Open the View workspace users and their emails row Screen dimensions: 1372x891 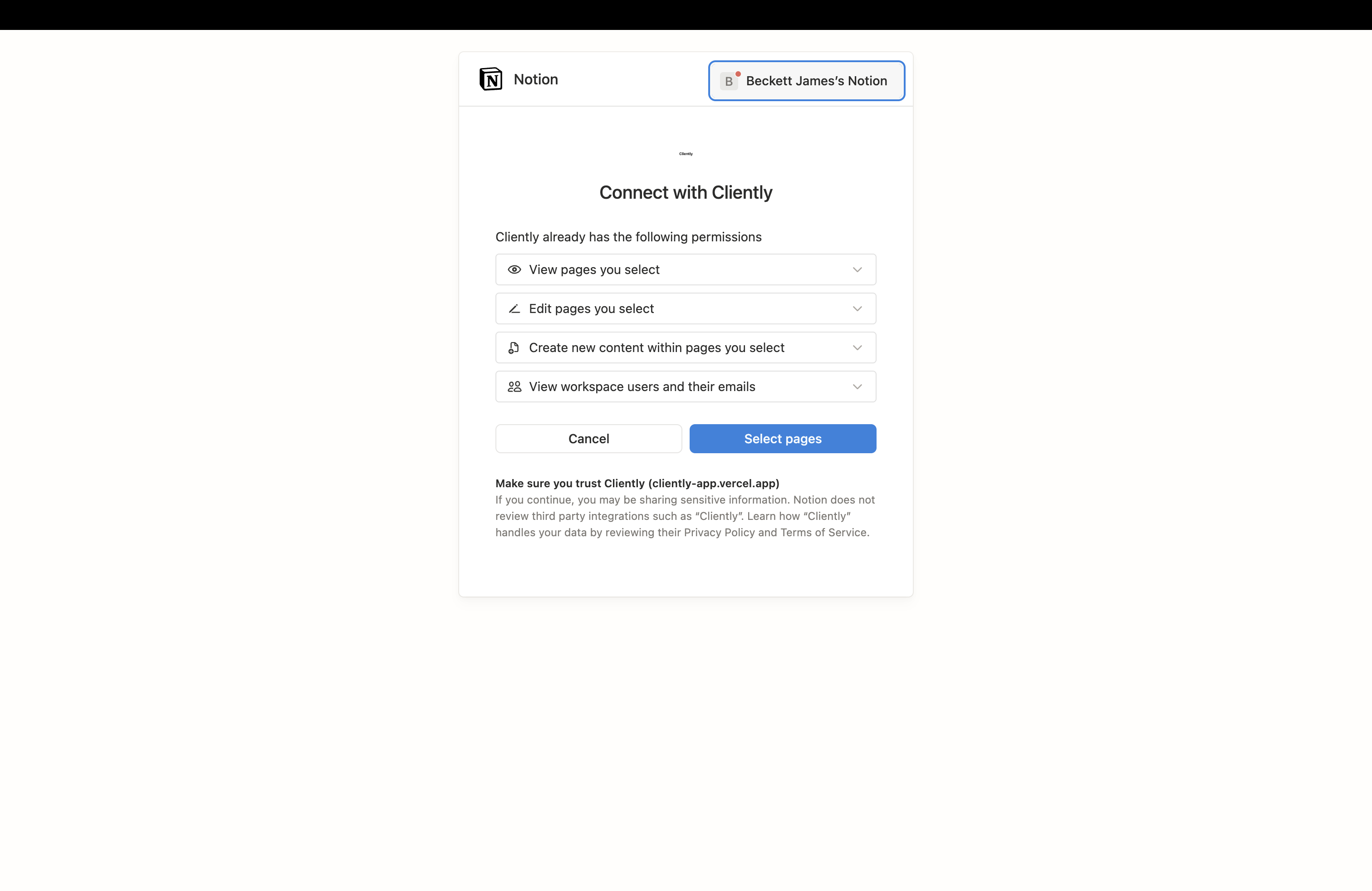click(642, 387)
